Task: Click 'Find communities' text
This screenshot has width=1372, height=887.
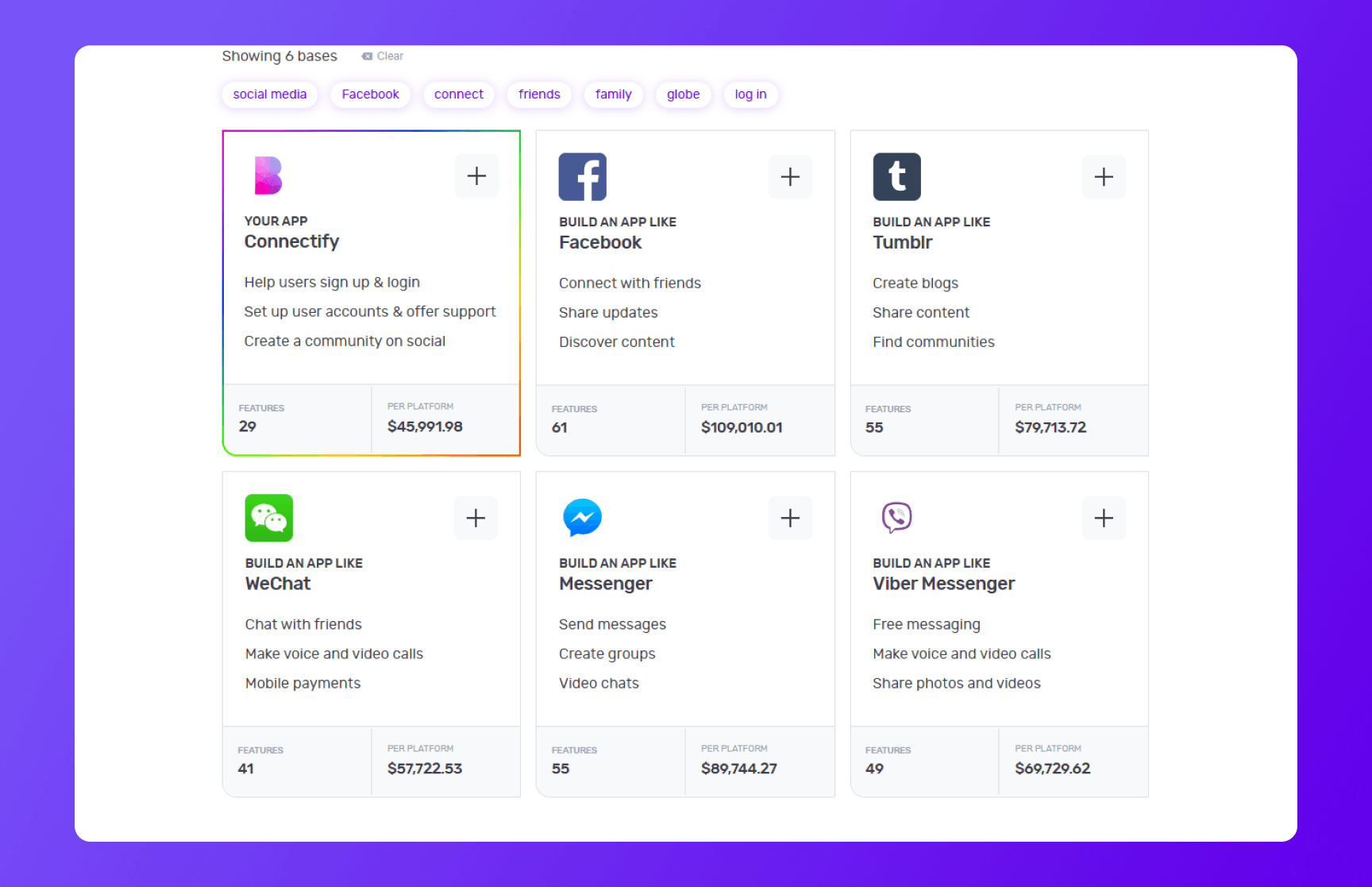Action: (934, 342)
